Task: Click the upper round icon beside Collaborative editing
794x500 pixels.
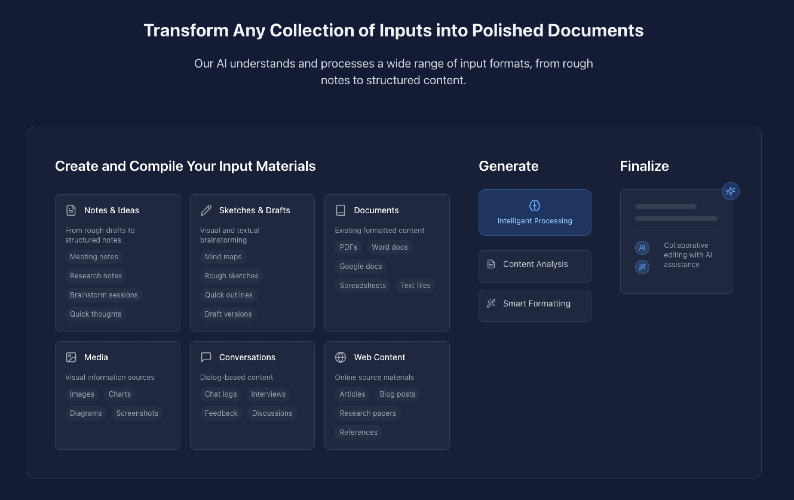Action: point(642,248)
